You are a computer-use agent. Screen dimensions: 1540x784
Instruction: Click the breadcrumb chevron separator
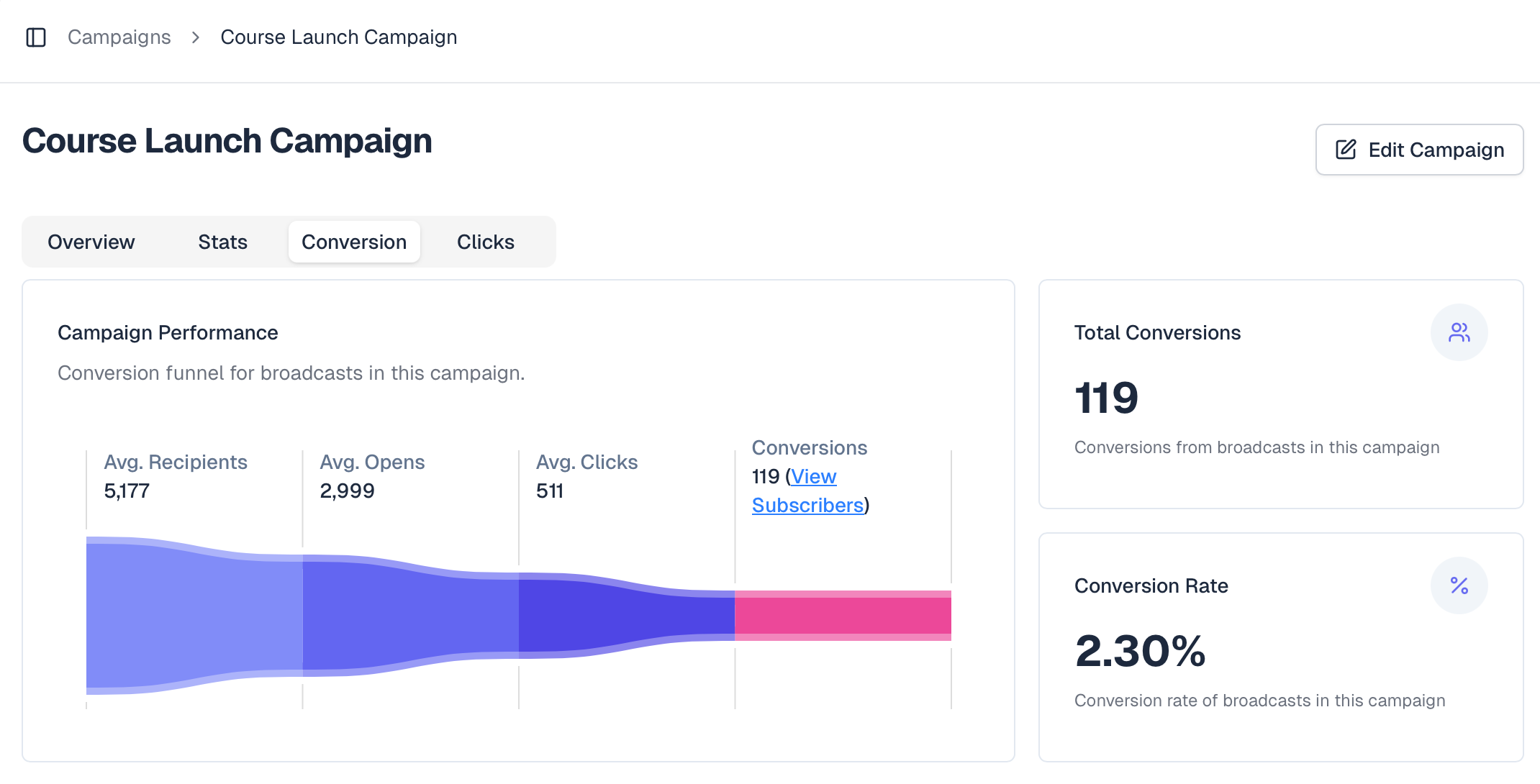(196, 37)
